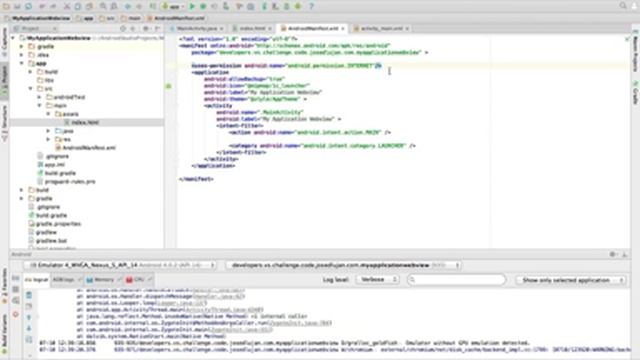This screenshot has height=360, width=640.
Task: Switch to the ADB logs tab
Action: click(x=66, y=280)
